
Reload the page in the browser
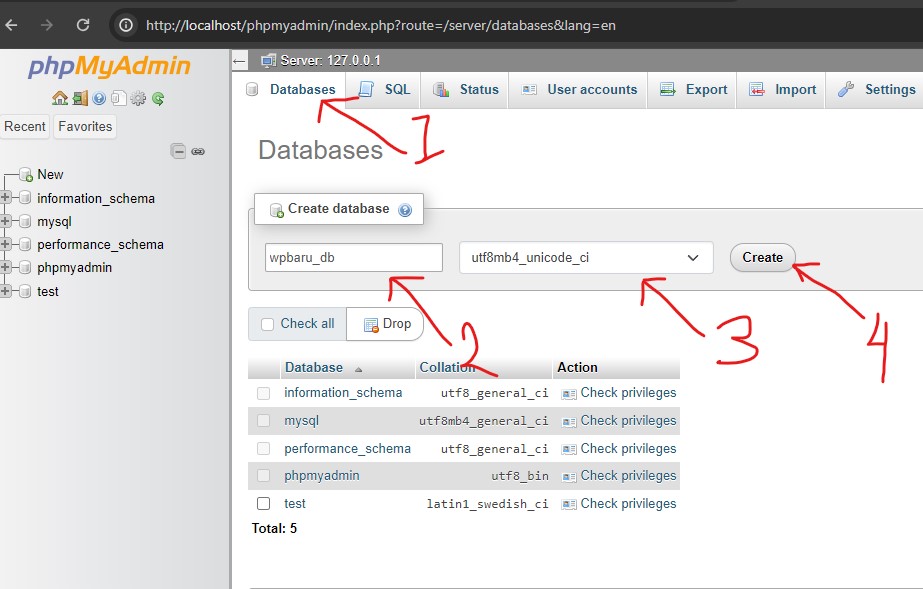[x=83, y=25]
